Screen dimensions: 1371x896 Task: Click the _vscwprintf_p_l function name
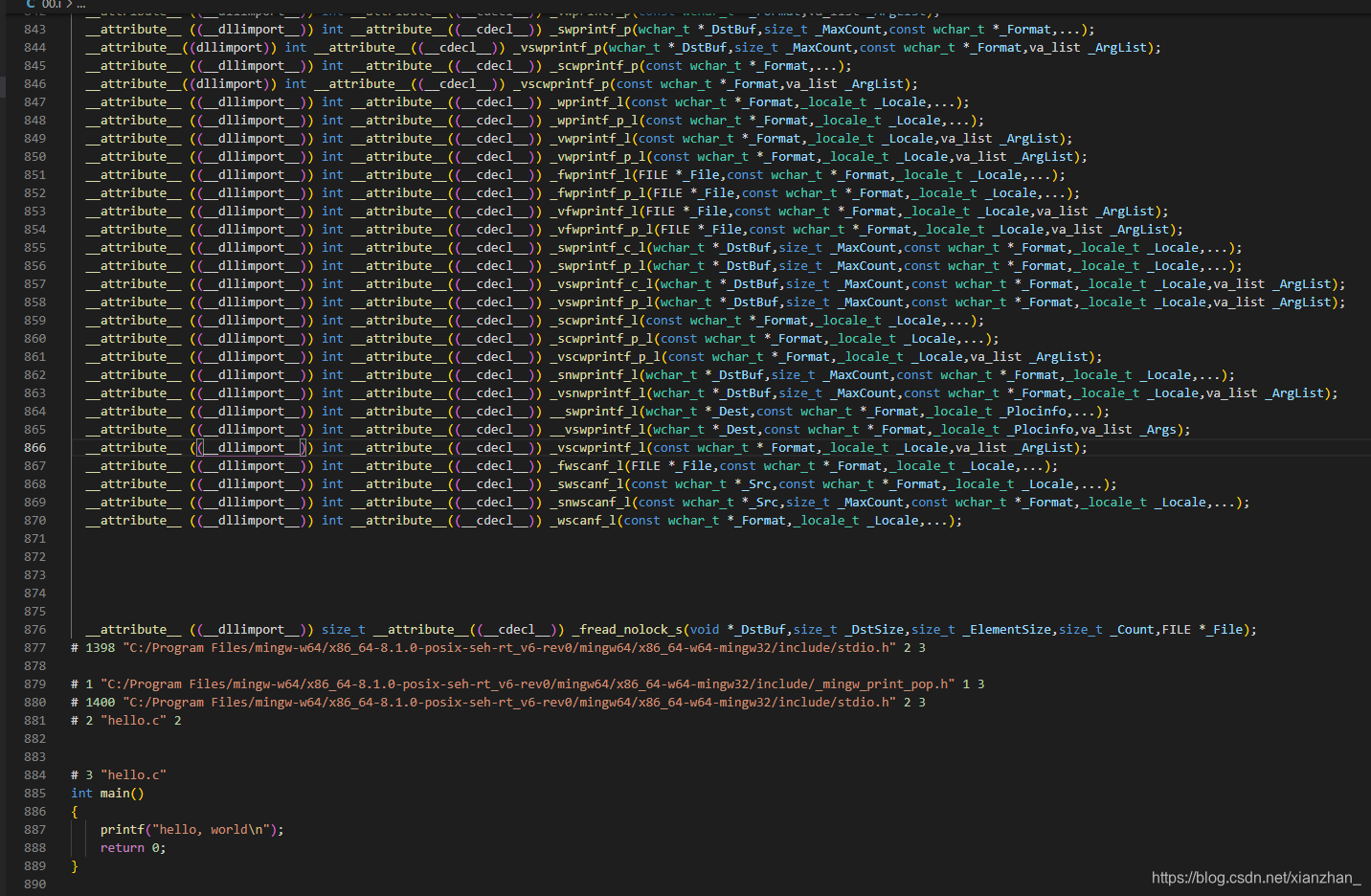click(x=605, y=357)
